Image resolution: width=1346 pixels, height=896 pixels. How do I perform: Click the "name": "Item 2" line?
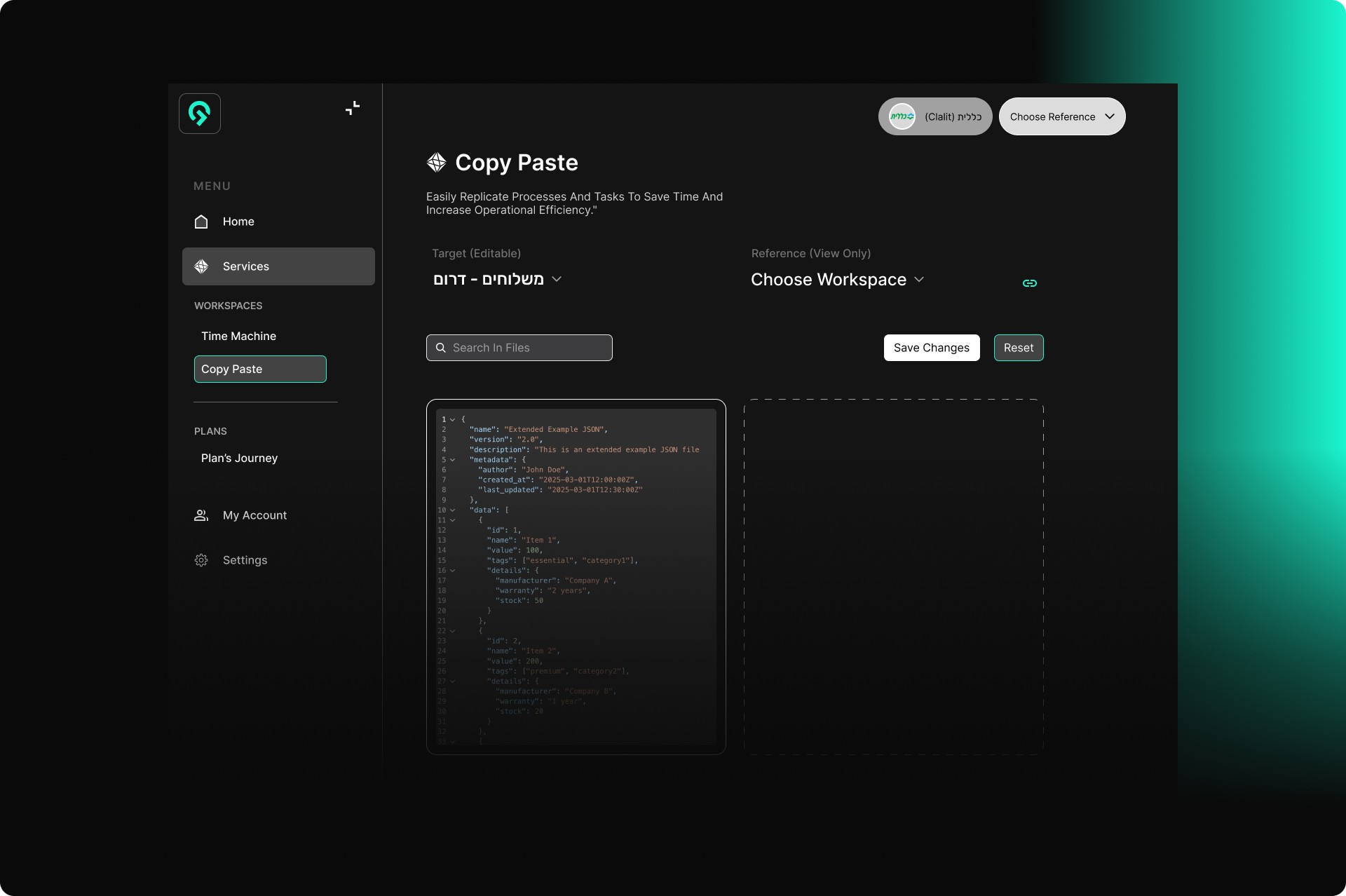[523, 651]
